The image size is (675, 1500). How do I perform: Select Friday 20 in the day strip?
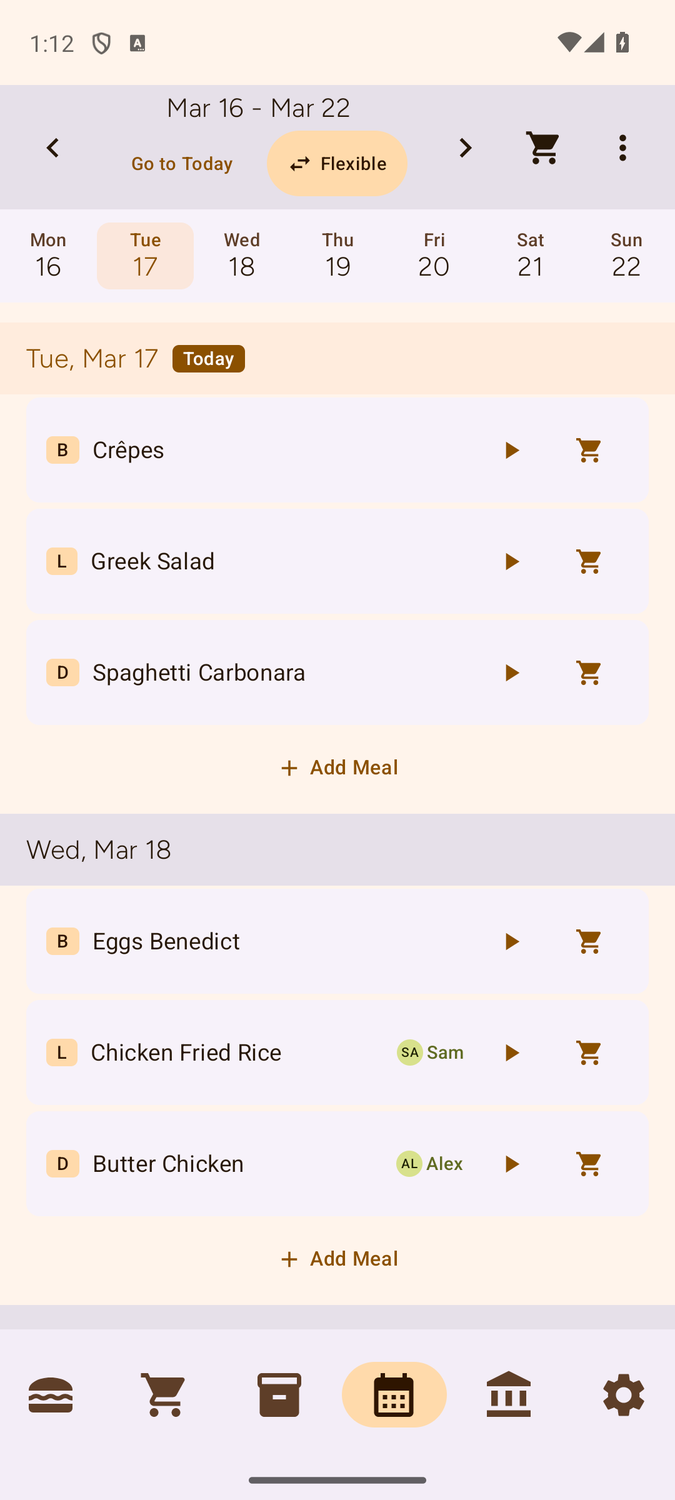pos(434,255)
